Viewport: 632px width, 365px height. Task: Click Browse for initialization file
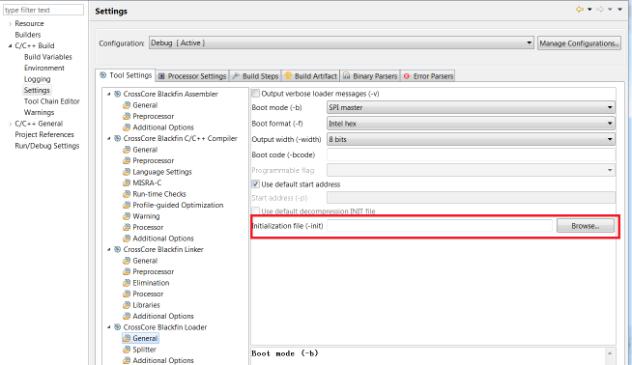(585, 226)
